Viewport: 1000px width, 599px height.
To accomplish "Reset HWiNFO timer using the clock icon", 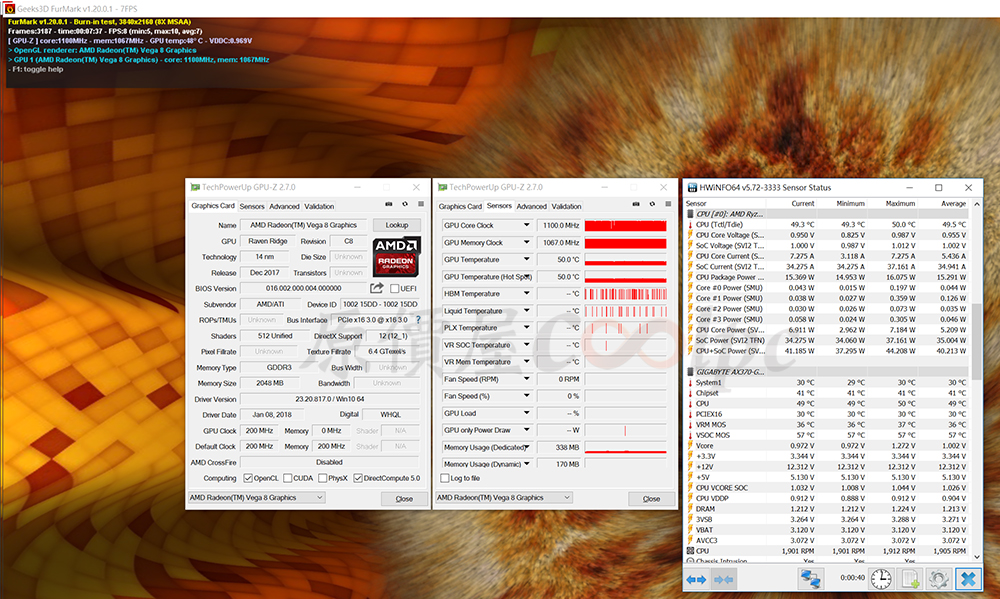I will tap(881, 579).
